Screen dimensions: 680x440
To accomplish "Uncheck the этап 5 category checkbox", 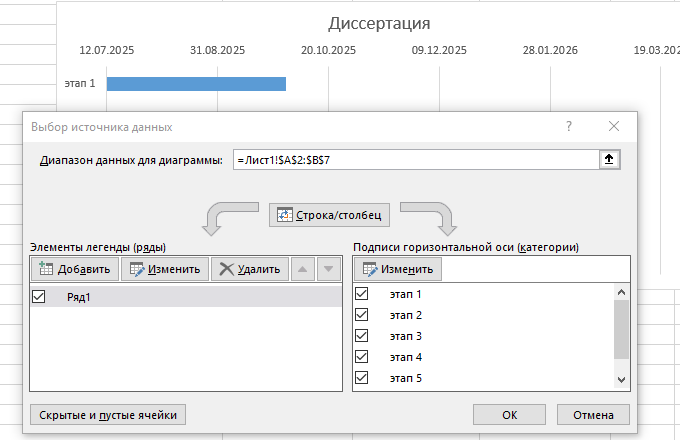I will pyautogui.click(x=362, y=378).
